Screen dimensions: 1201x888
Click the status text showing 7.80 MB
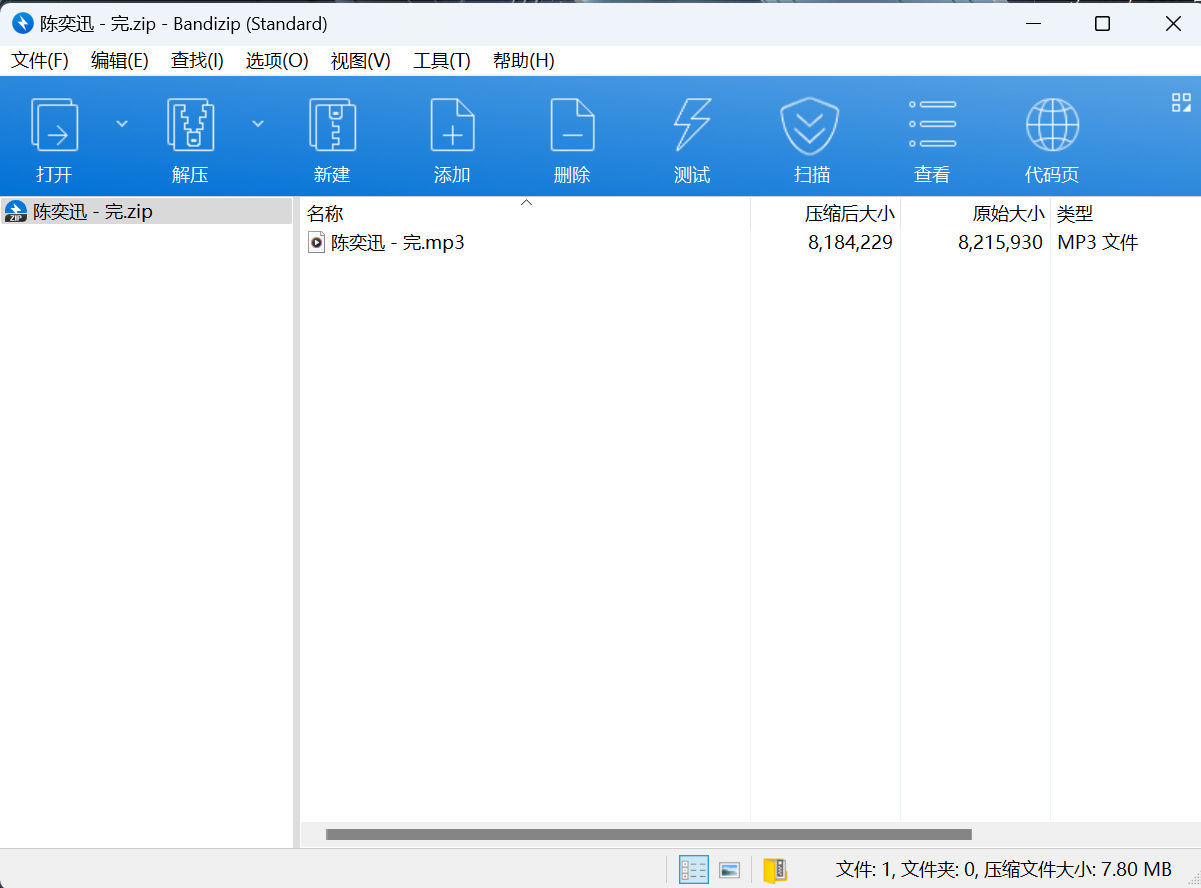1004,869
